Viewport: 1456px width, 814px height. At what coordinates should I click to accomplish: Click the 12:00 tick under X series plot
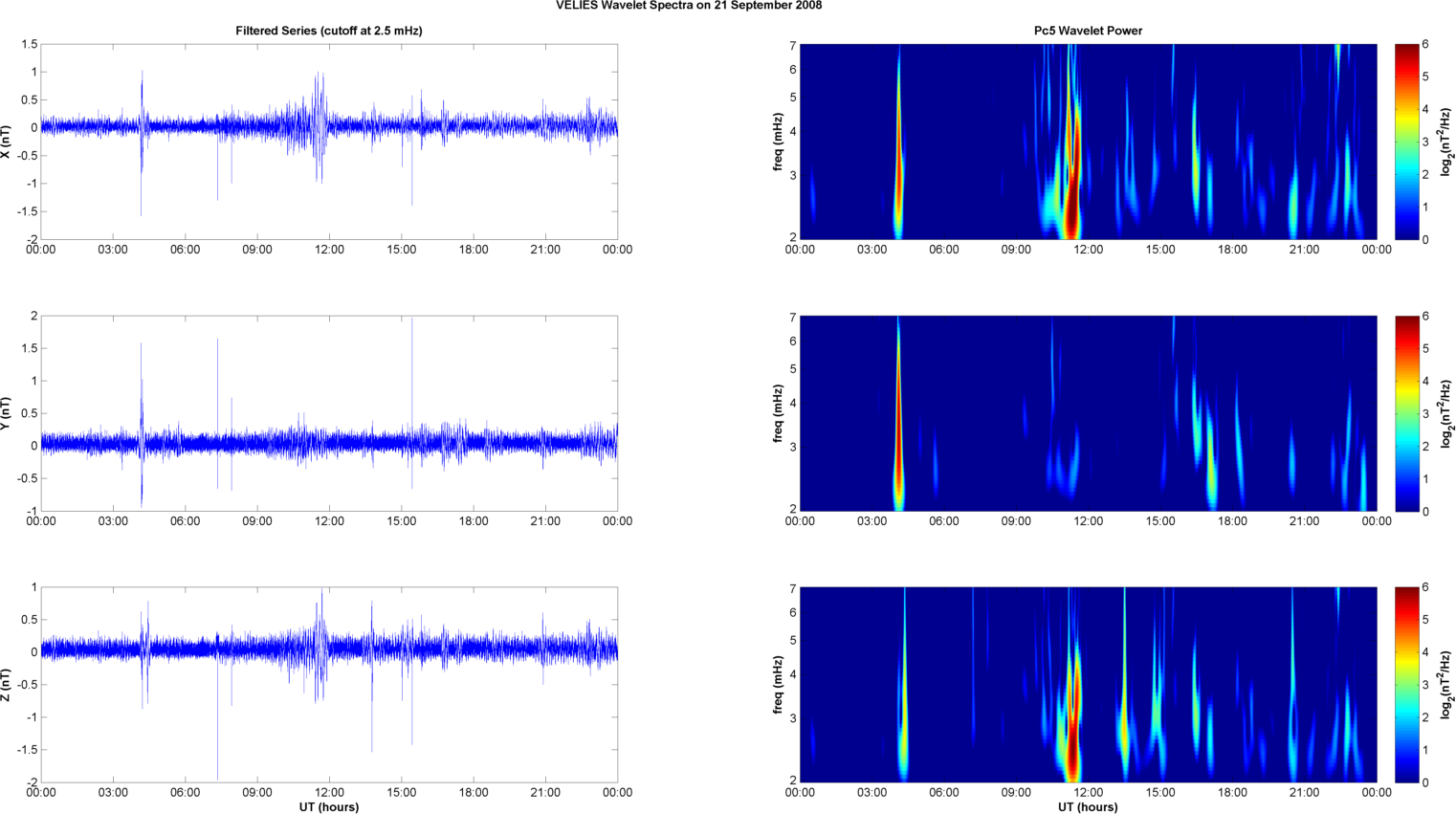coord(329,250)
